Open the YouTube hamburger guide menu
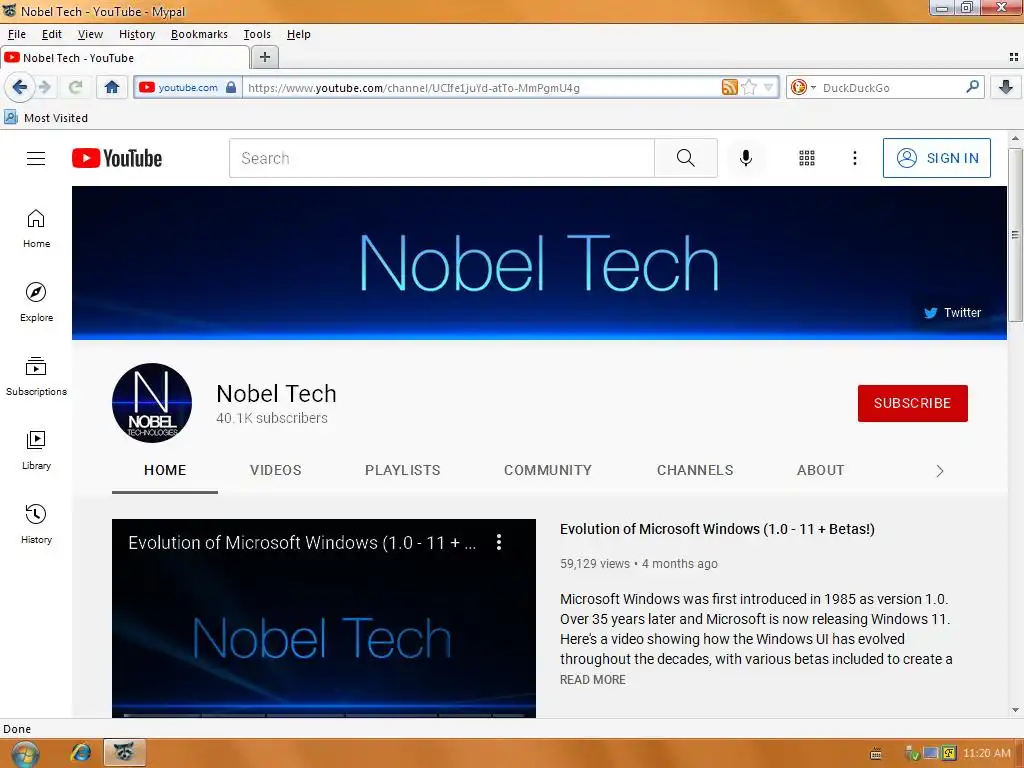1024x768 pixels. coord(36,158)
